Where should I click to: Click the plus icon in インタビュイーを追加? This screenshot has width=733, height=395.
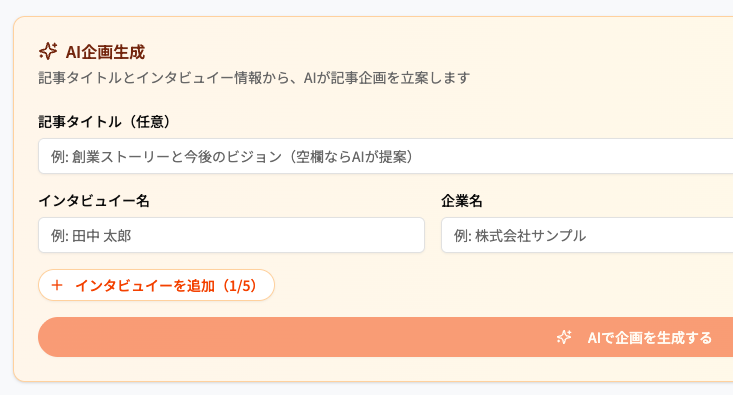57,285
